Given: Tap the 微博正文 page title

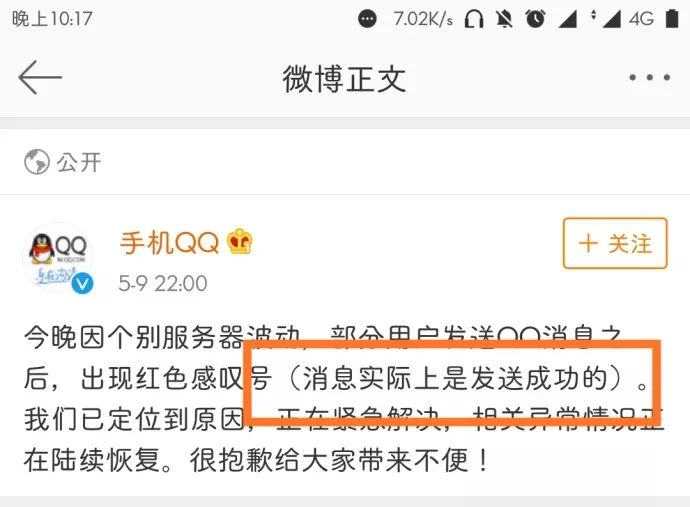Looking at the screenshot, I should coord(344,79).
